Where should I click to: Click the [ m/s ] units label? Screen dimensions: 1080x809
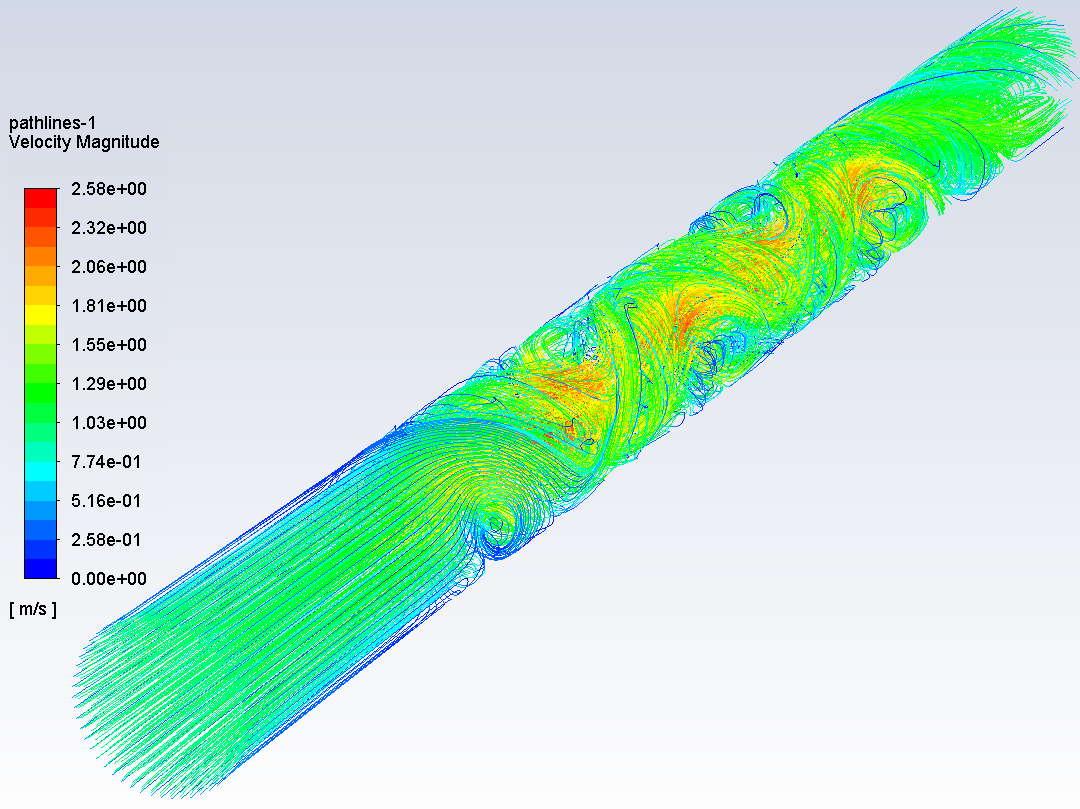(33, 609)
